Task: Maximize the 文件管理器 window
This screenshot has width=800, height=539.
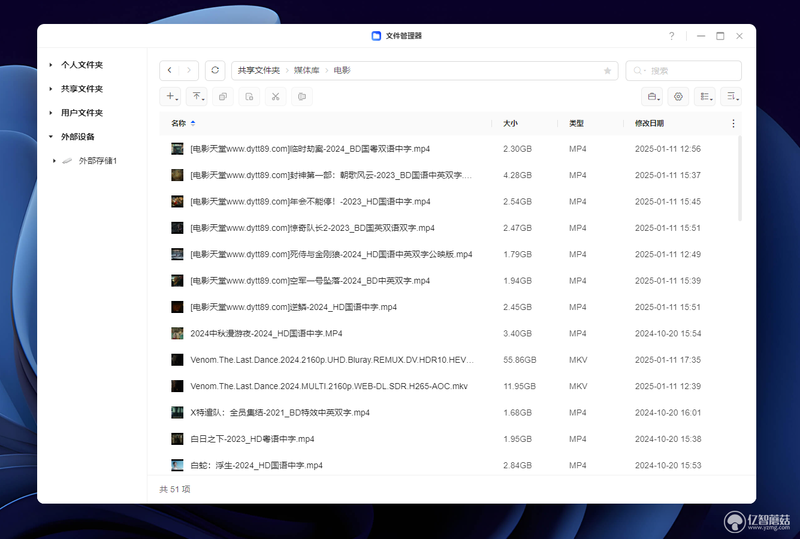Action: 720,36
